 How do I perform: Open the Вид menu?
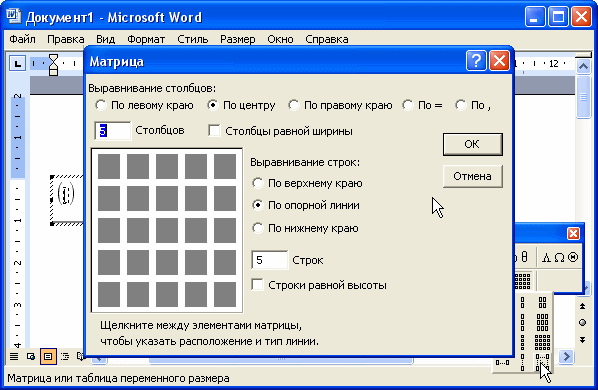[105, 39]
